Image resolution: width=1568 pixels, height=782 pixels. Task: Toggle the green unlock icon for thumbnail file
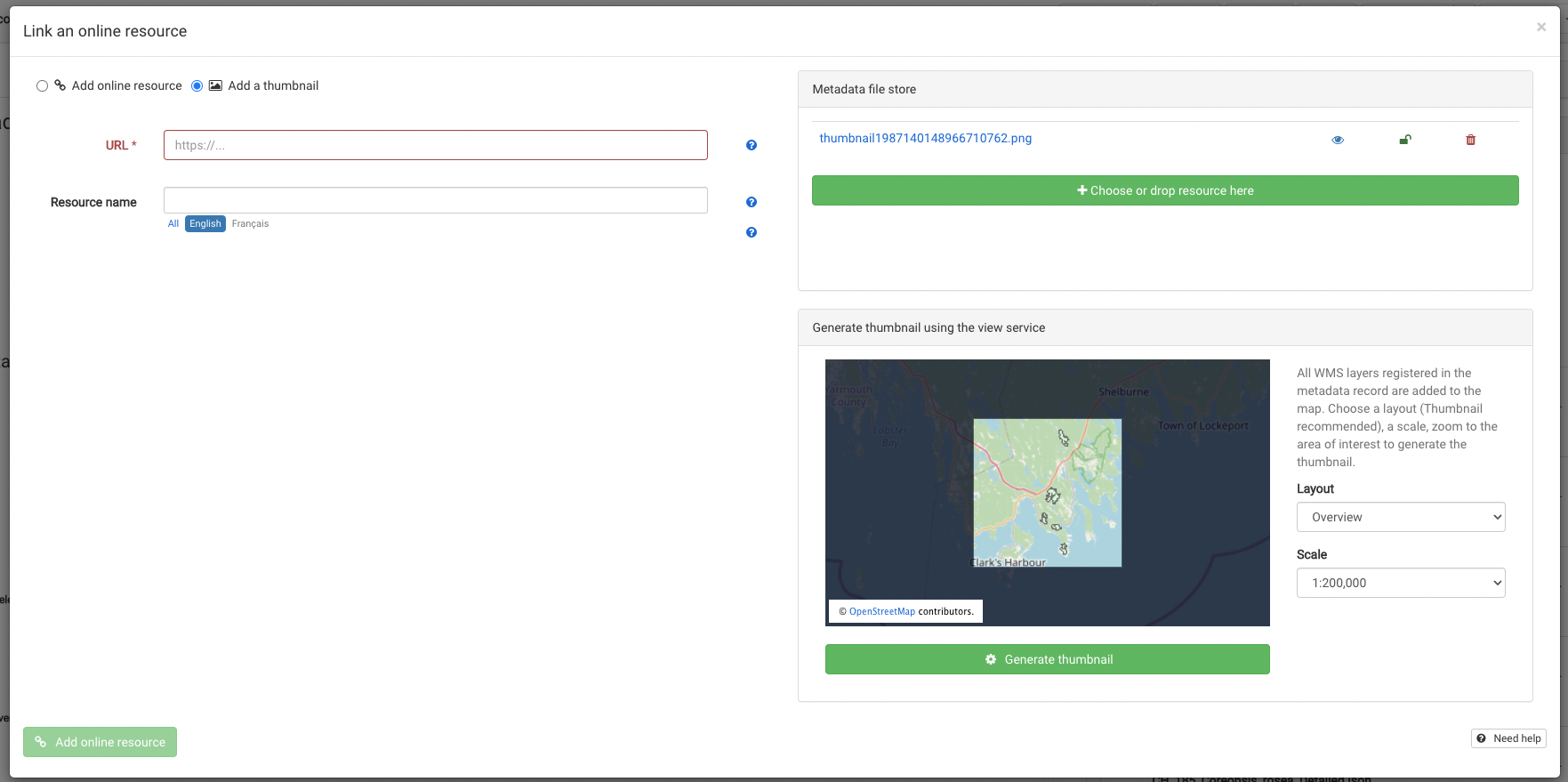[1405, 140]
